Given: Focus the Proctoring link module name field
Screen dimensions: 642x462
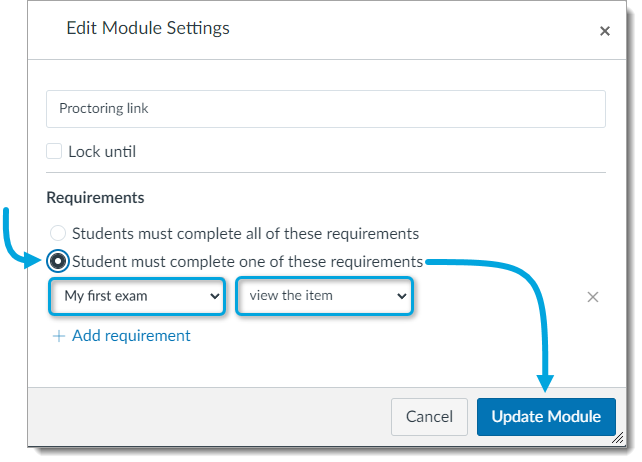Looking at the screenshot, I should click(x=325, y=109).
